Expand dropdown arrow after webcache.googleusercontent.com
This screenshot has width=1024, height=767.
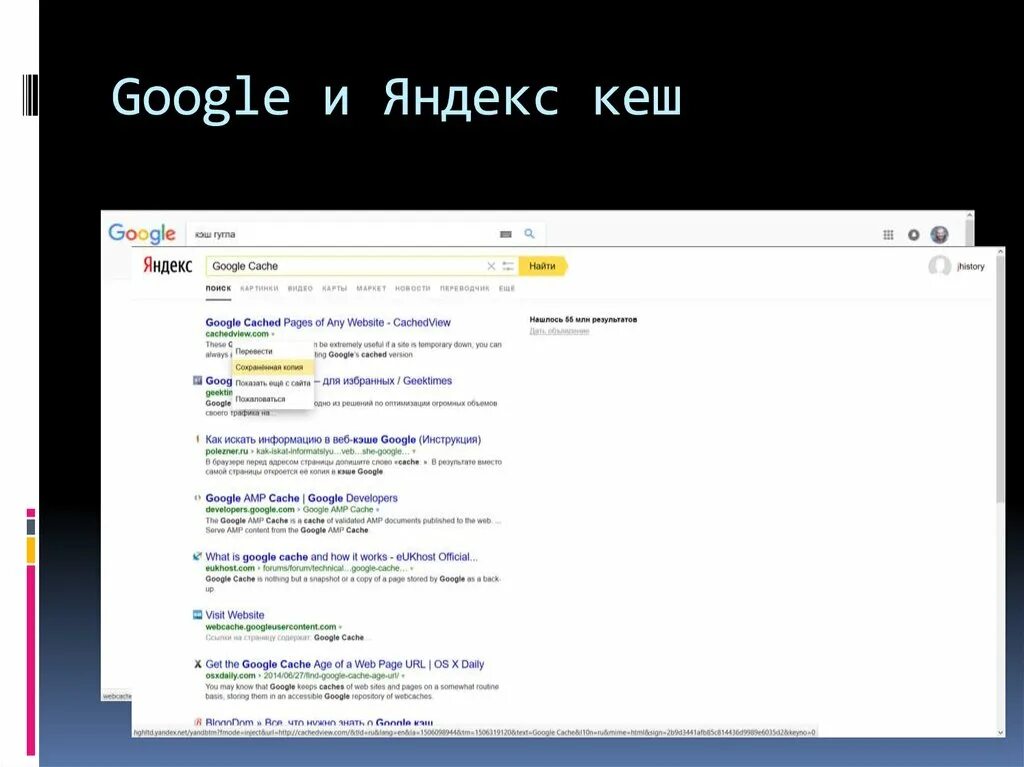[x=340, y=627]
